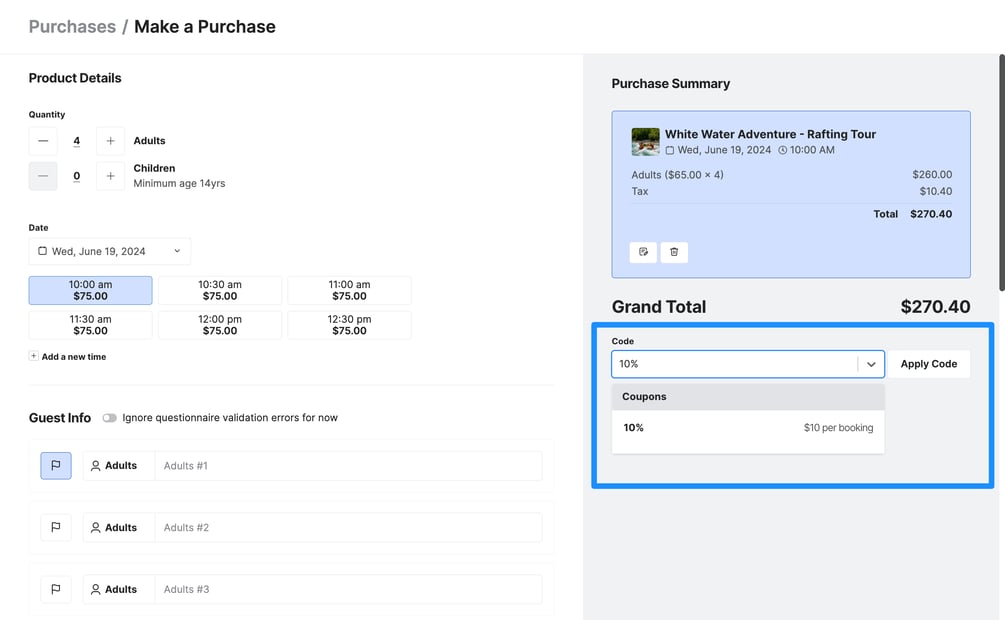Click the person icon beside Adults #1 field
The height and width of the screenshot is (620, 1005).
pos(95,465)
